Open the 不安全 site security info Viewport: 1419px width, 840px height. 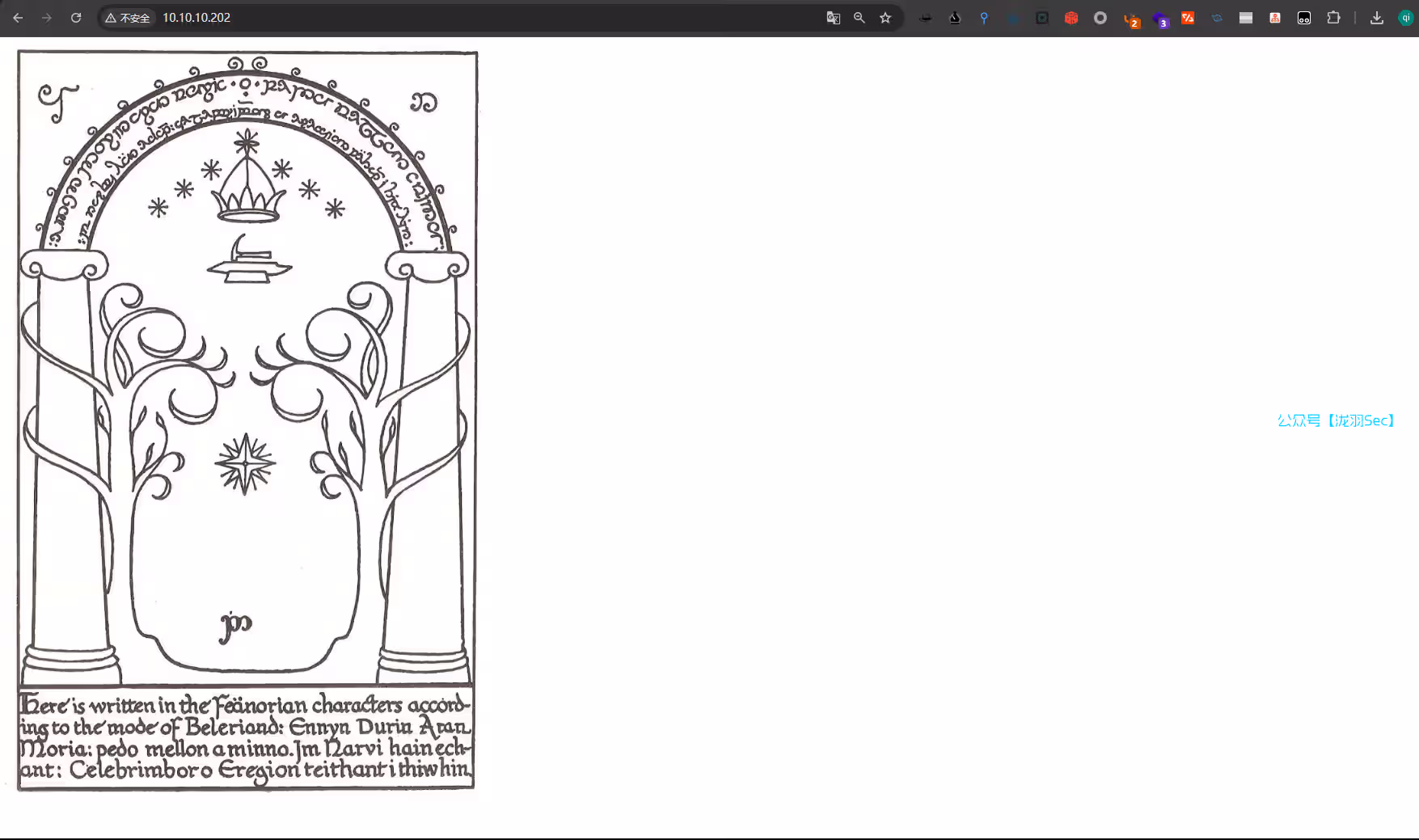pyautogui.click(x=128, y=18)
